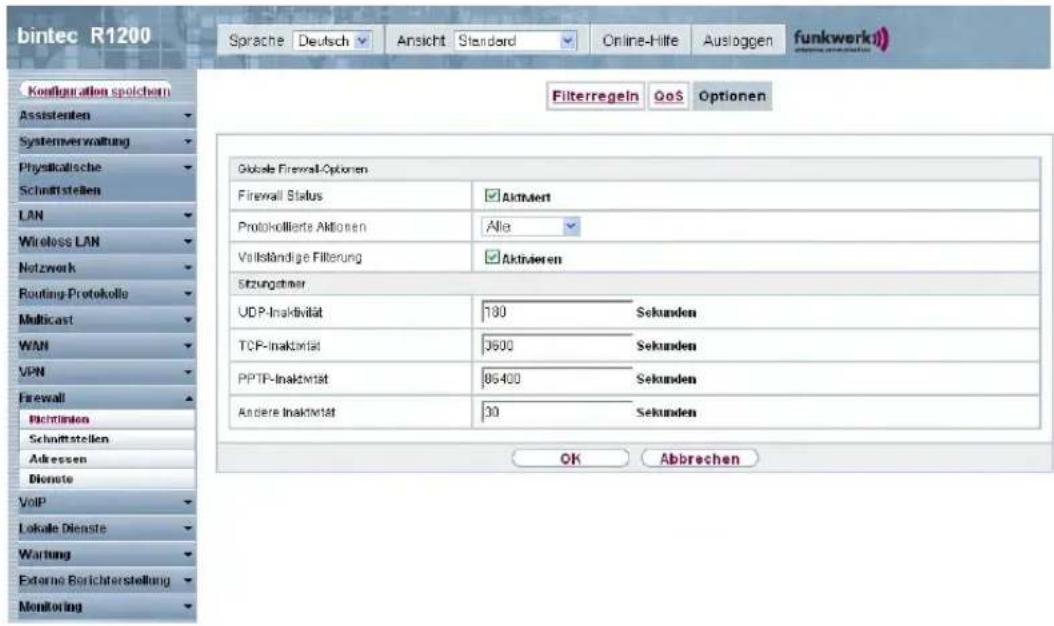Click the funkwerk logo
1054x626 pixels.
842,39
